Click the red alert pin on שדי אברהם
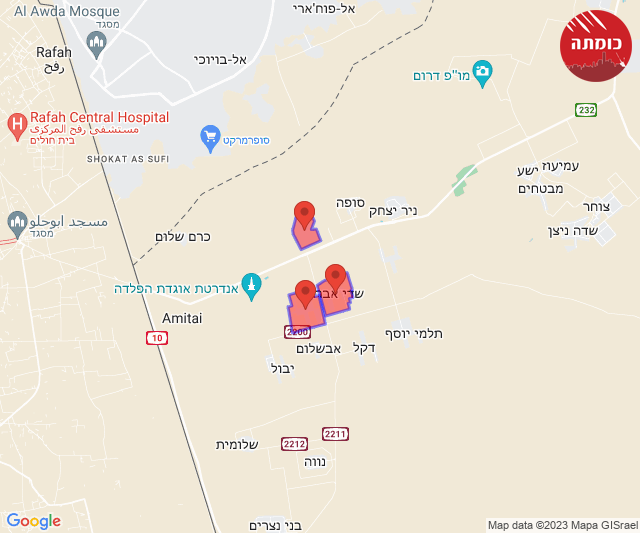This screenshot has width=640, height=533. [336, 278]
